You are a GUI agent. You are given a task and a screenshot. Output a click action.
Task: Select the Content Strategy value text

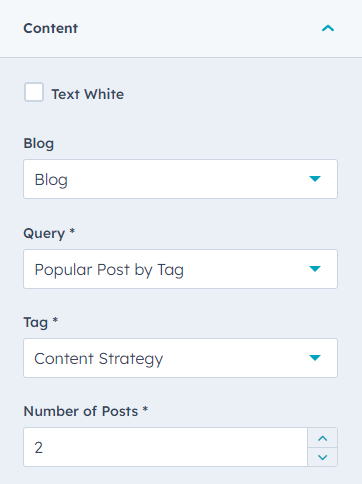click(x=99, y=359)
